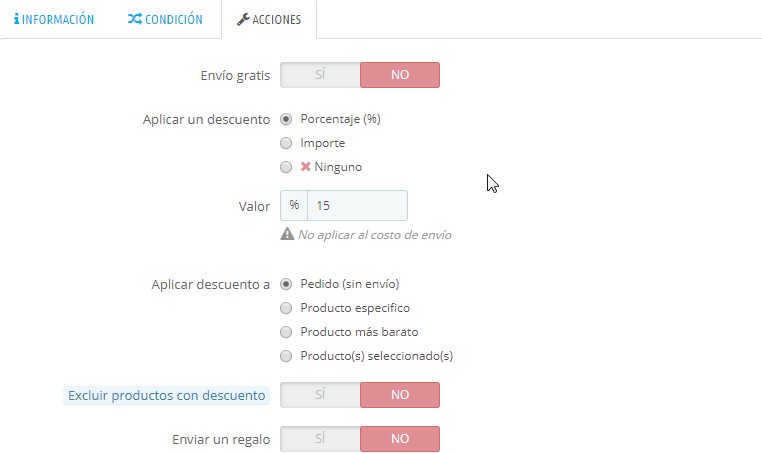Open the Información tab
762x453 pixels.
55,19
